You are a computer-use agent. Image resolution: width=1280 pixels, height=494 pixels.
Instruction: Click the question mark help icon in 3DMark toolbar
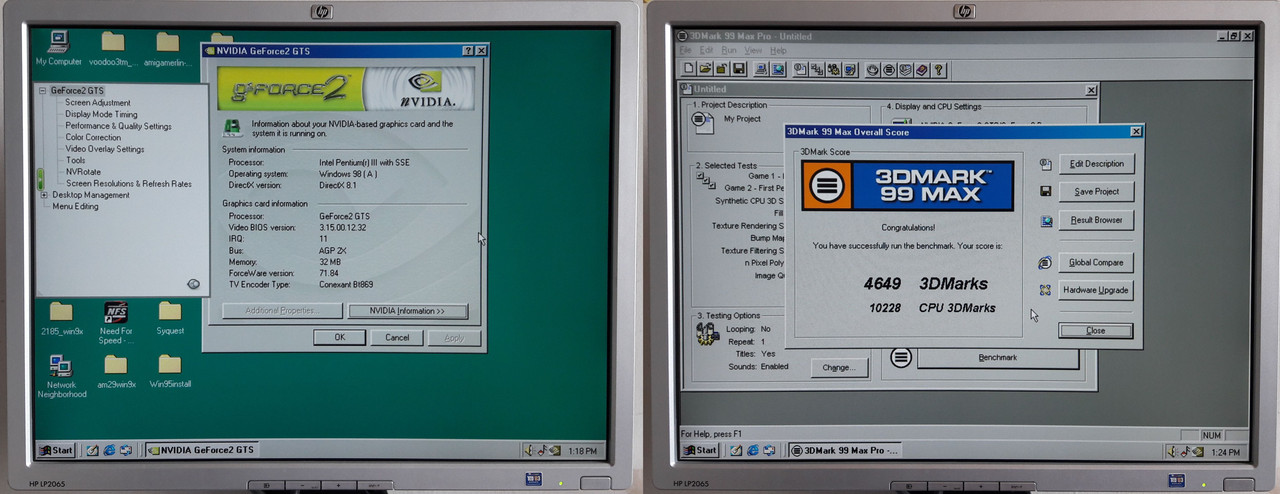click(939, 69)
